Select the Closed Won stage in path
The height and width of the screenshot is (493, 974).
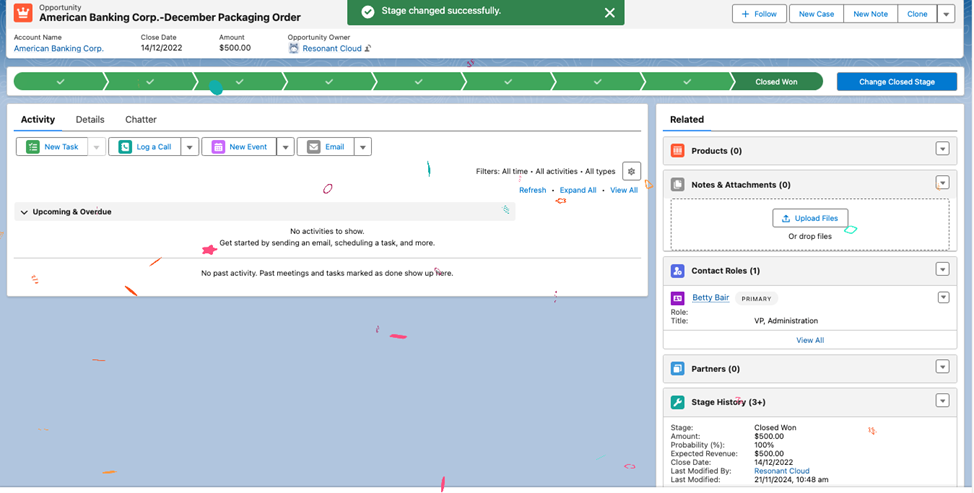click(x=776, y=82)
